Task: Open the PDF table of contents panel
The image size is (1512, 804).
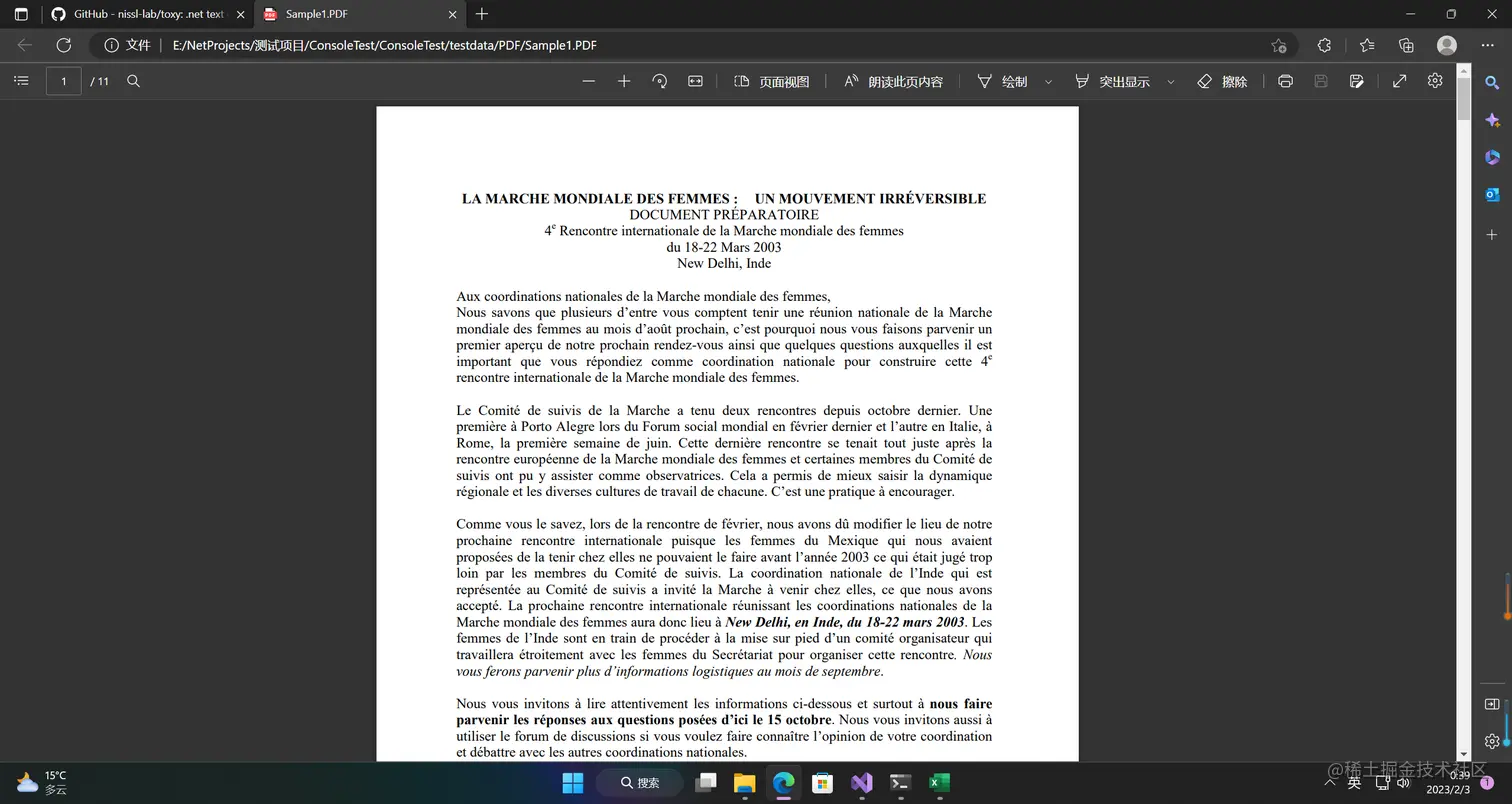Action: [21, 81]
